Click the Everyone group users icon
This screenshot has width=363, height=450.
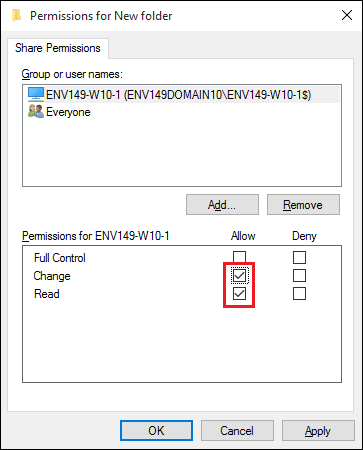[36, 112]
